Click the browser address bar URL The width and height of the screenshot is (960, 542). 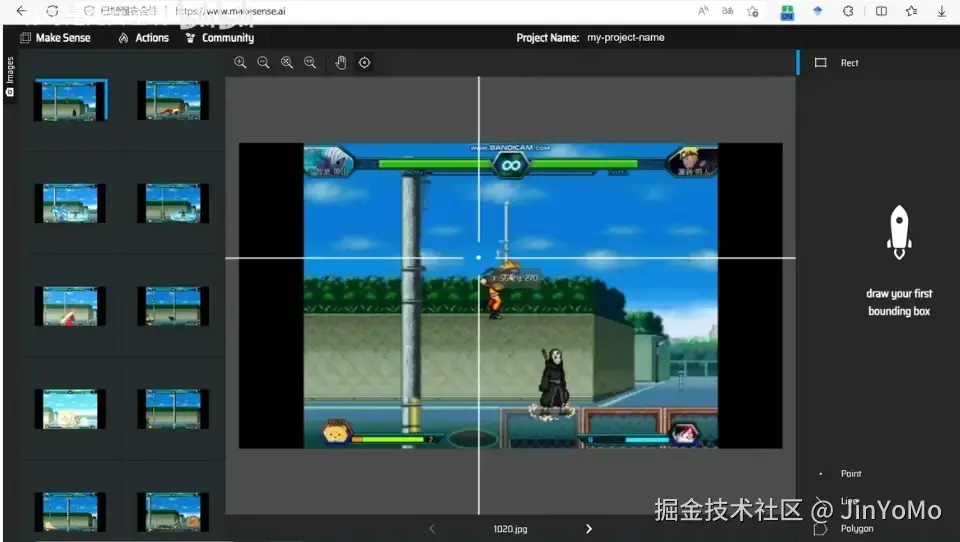231,10
